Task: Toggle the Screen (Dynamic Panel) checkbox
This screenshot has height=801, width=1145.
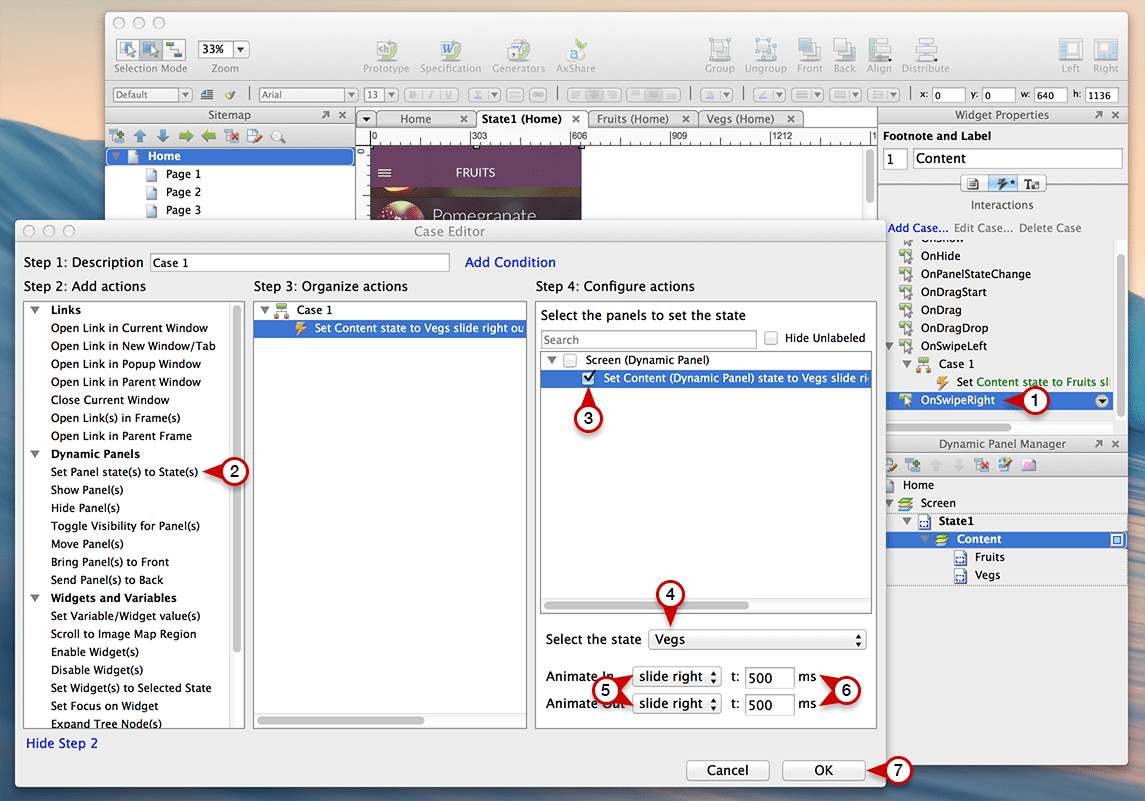Action: coord(572,360)
